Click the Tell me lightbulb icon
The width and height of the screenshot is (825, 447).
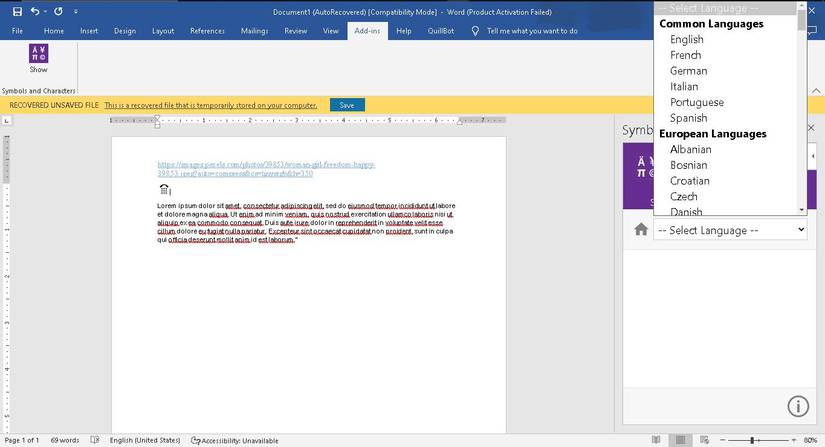[x=475, y=31]
